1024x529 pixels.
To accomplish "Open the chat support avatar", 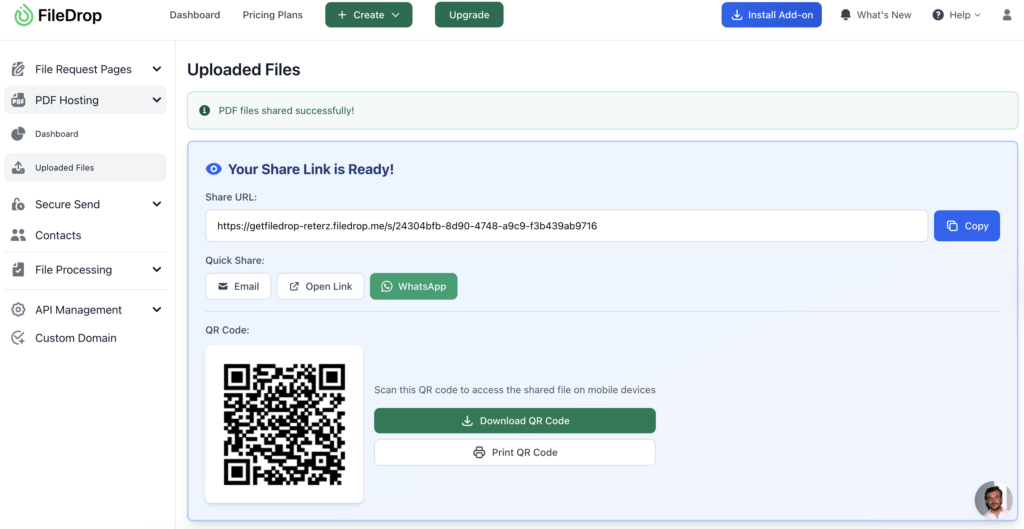I will click(993, 500).
